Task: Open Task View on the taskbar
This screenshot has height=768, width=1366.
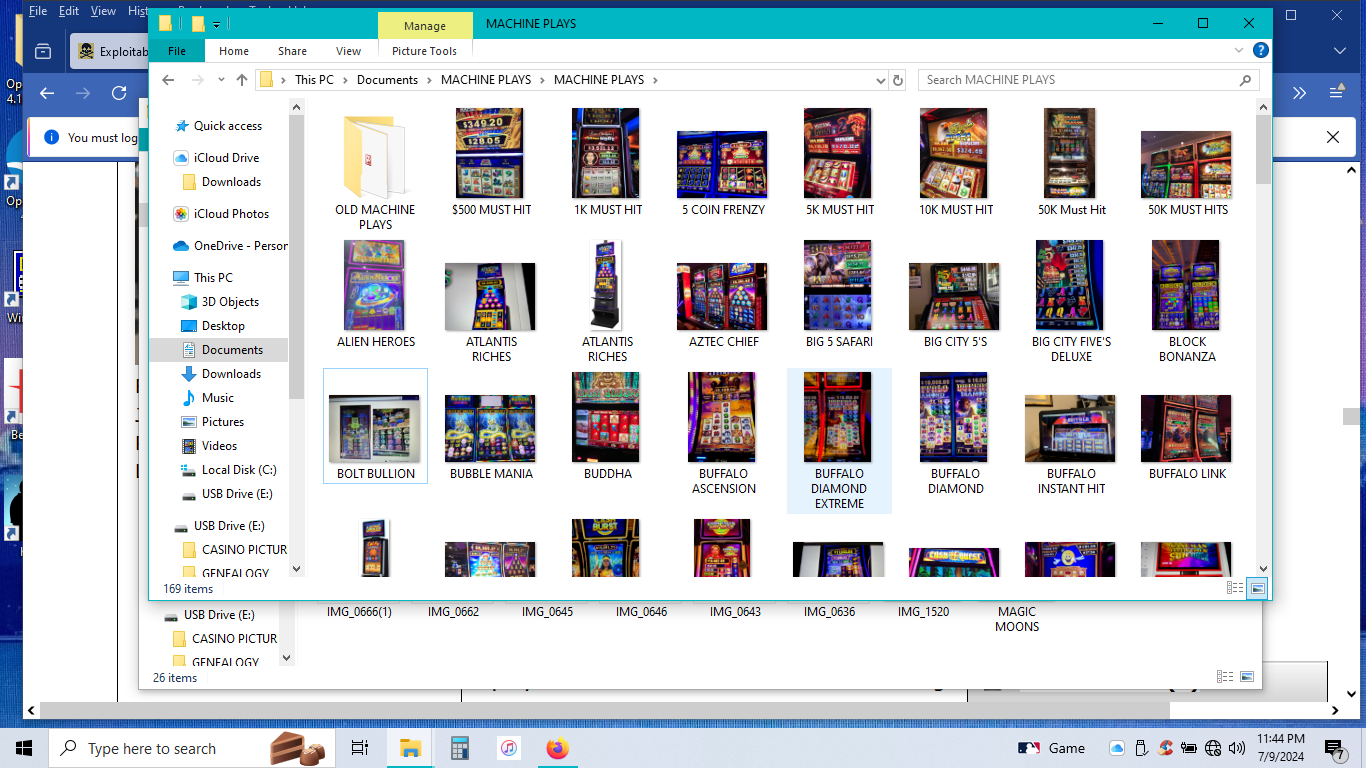Action: click(x=360, y=748)
